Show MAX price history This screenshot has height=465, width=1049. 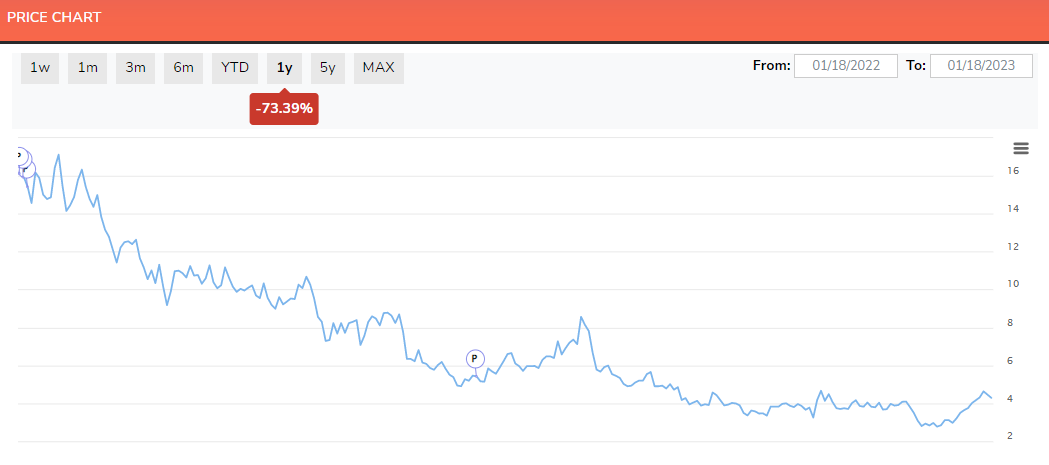pyautogui.click(x=379, y=68)
